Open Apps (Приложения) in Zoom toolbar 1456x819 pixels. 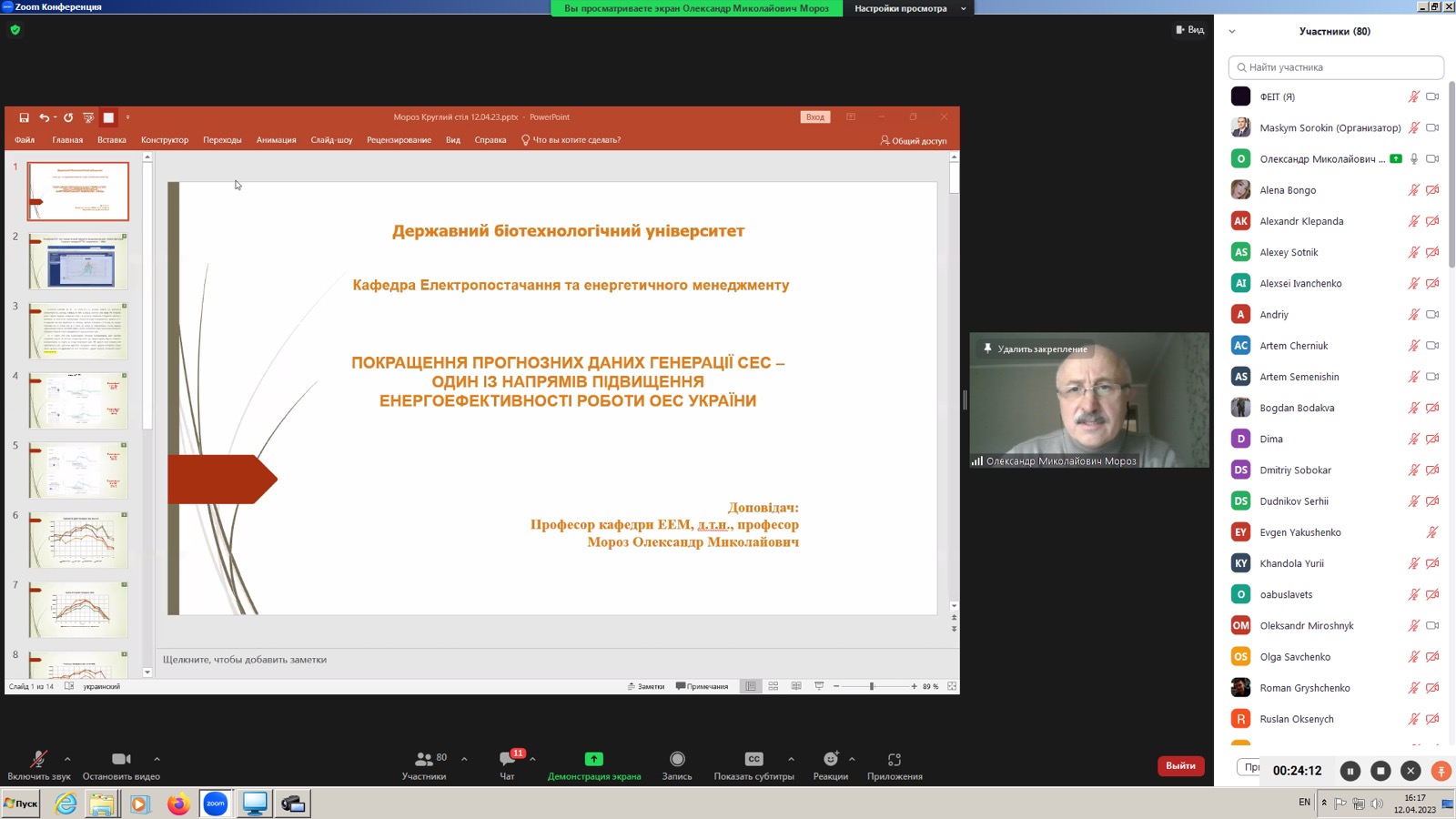click(895, 760)
